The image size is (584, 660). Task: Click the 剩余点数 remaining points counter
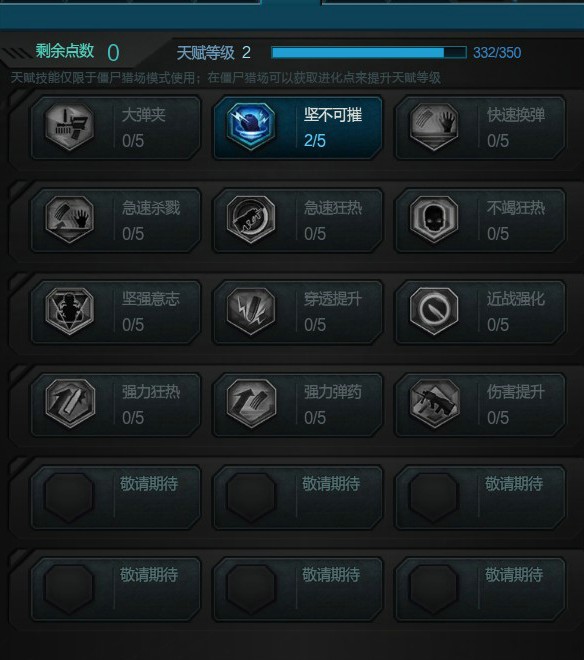pos(113,53)
